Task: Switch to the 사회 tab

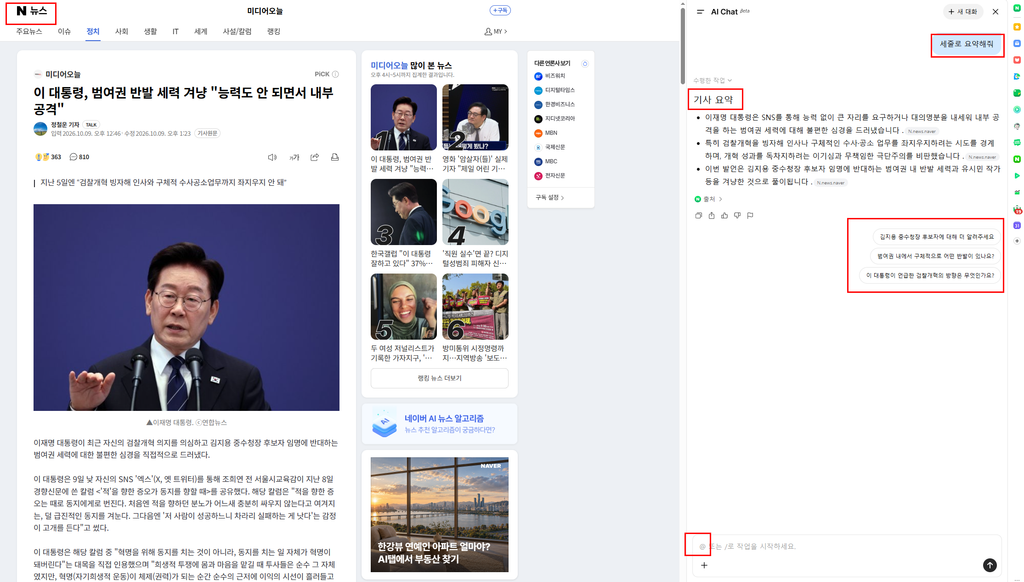Action: coord(121,31)
